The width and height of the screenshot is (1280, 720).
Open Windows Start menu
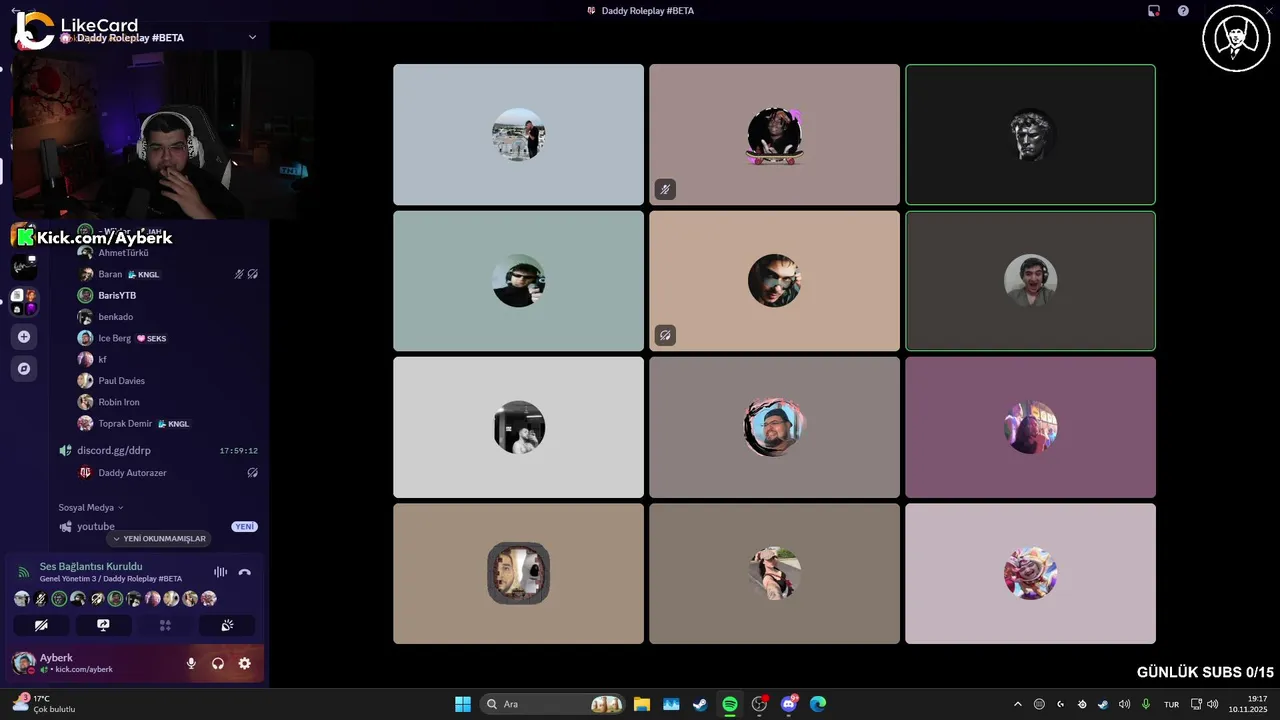coord(463,704)
